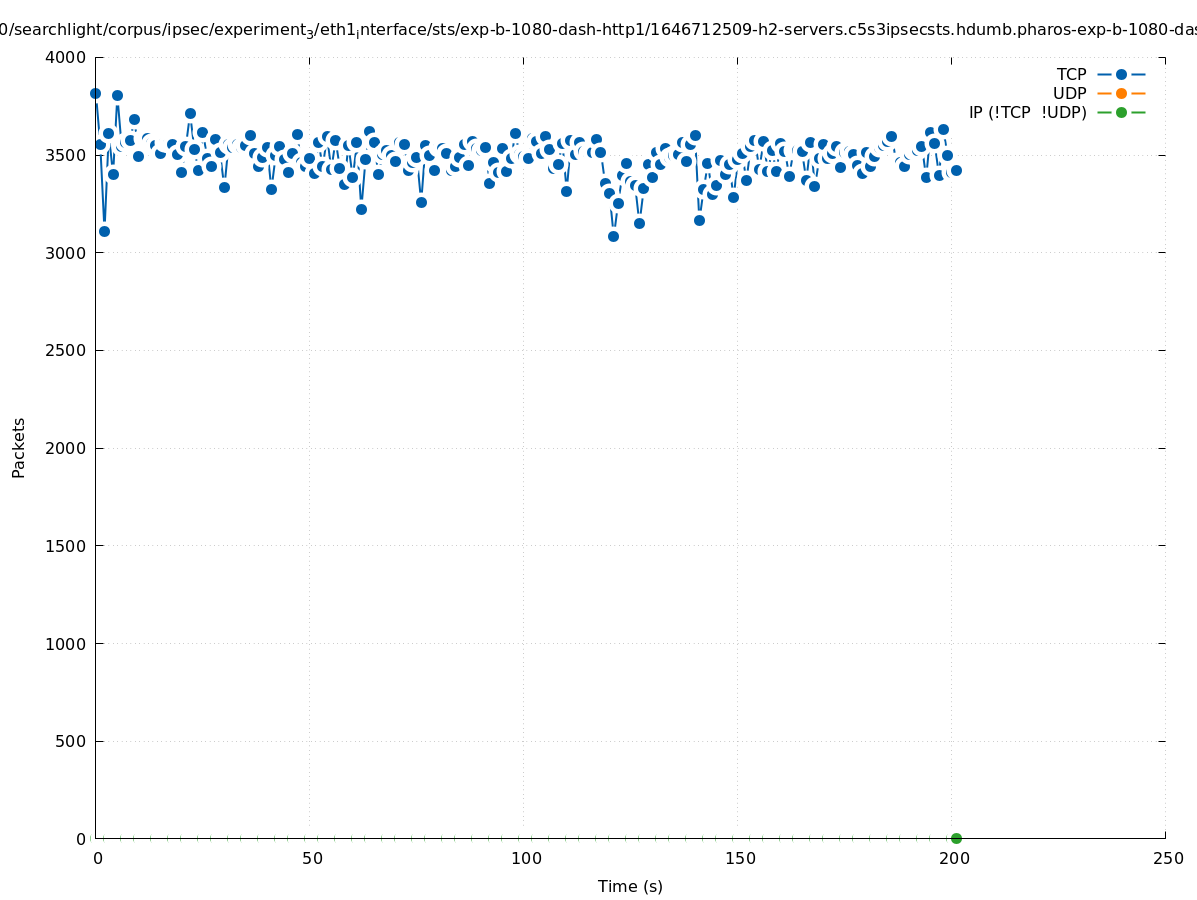Click the 100 x-axis tick label
This screenshot has width=1197, height=900.
click(526, 858)
